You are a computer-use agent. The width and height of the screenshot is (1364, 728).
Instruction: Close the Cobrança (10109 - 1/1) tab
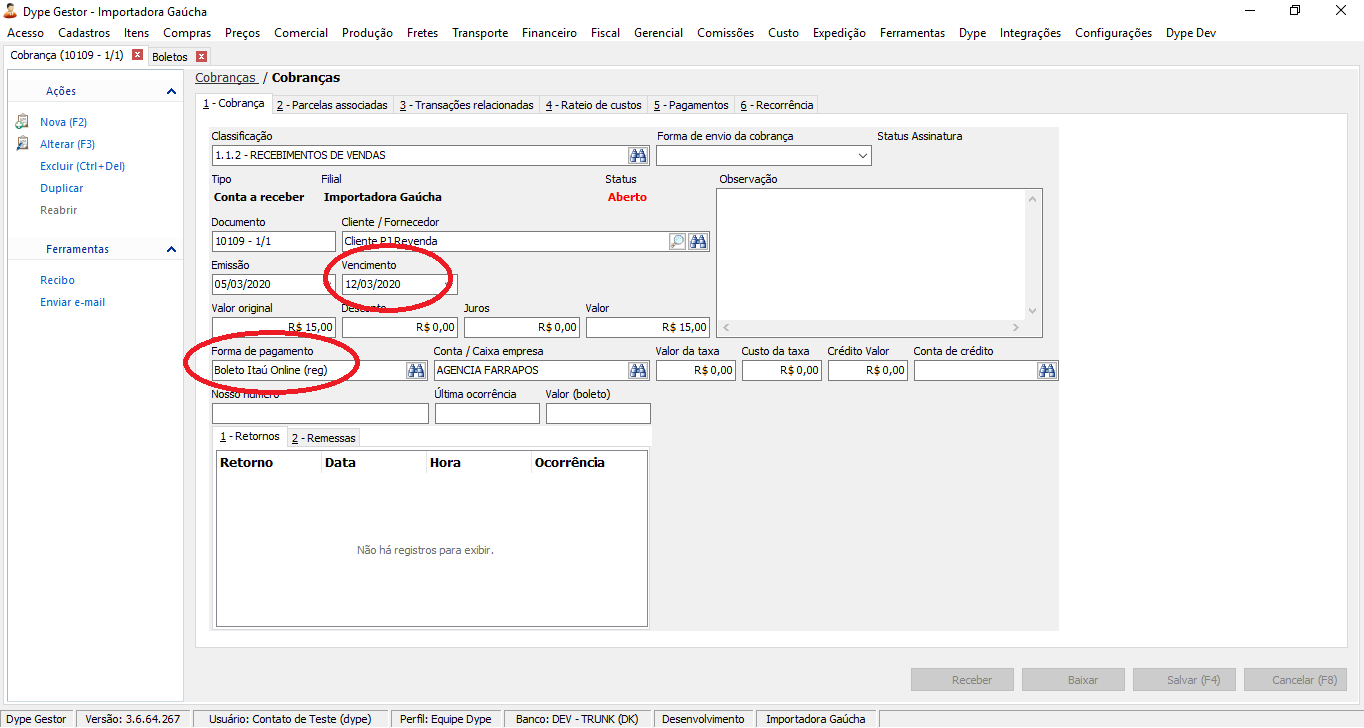[138, 55]
